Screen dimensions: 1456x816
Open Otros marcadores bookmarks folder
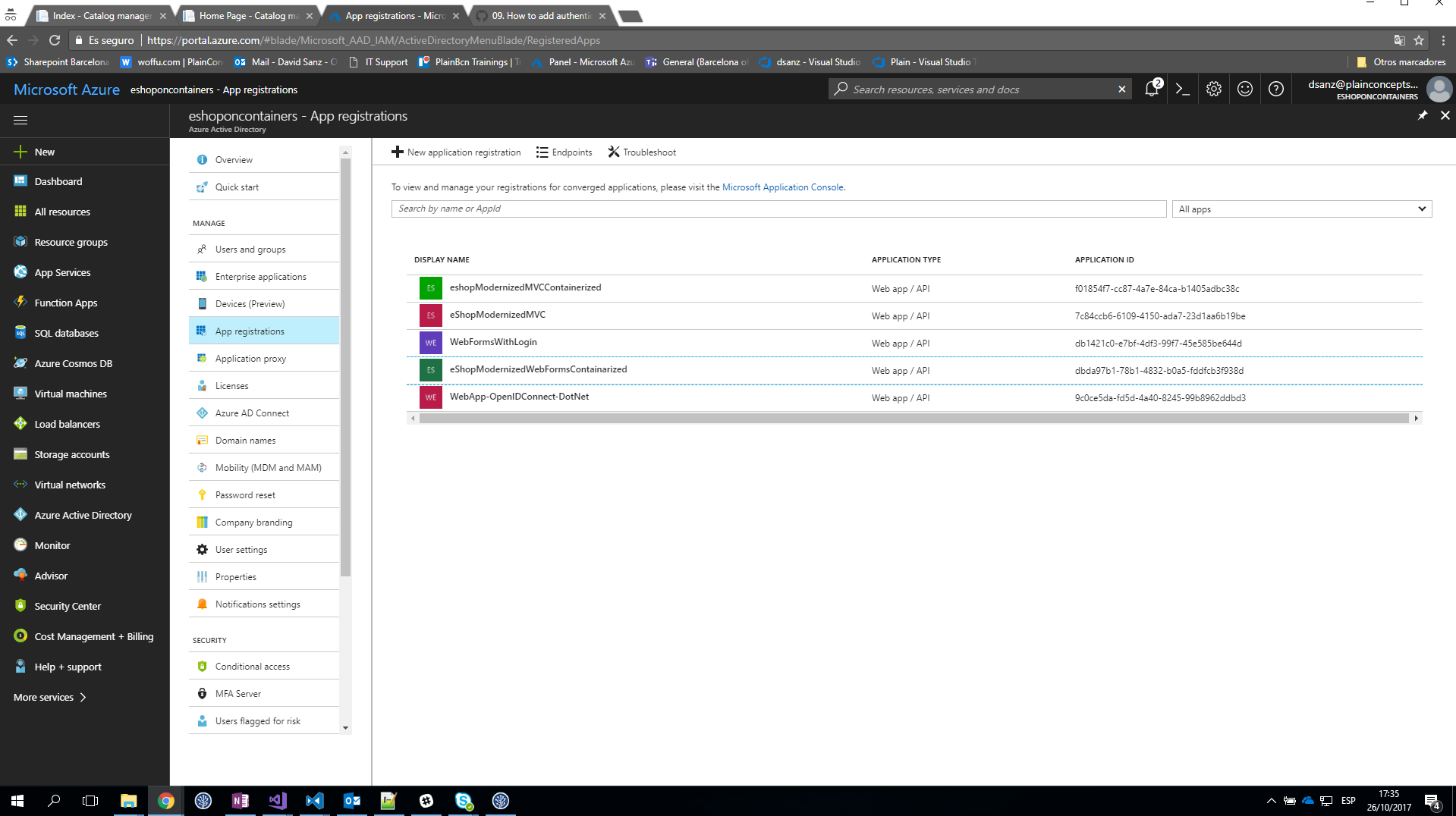1401,62
